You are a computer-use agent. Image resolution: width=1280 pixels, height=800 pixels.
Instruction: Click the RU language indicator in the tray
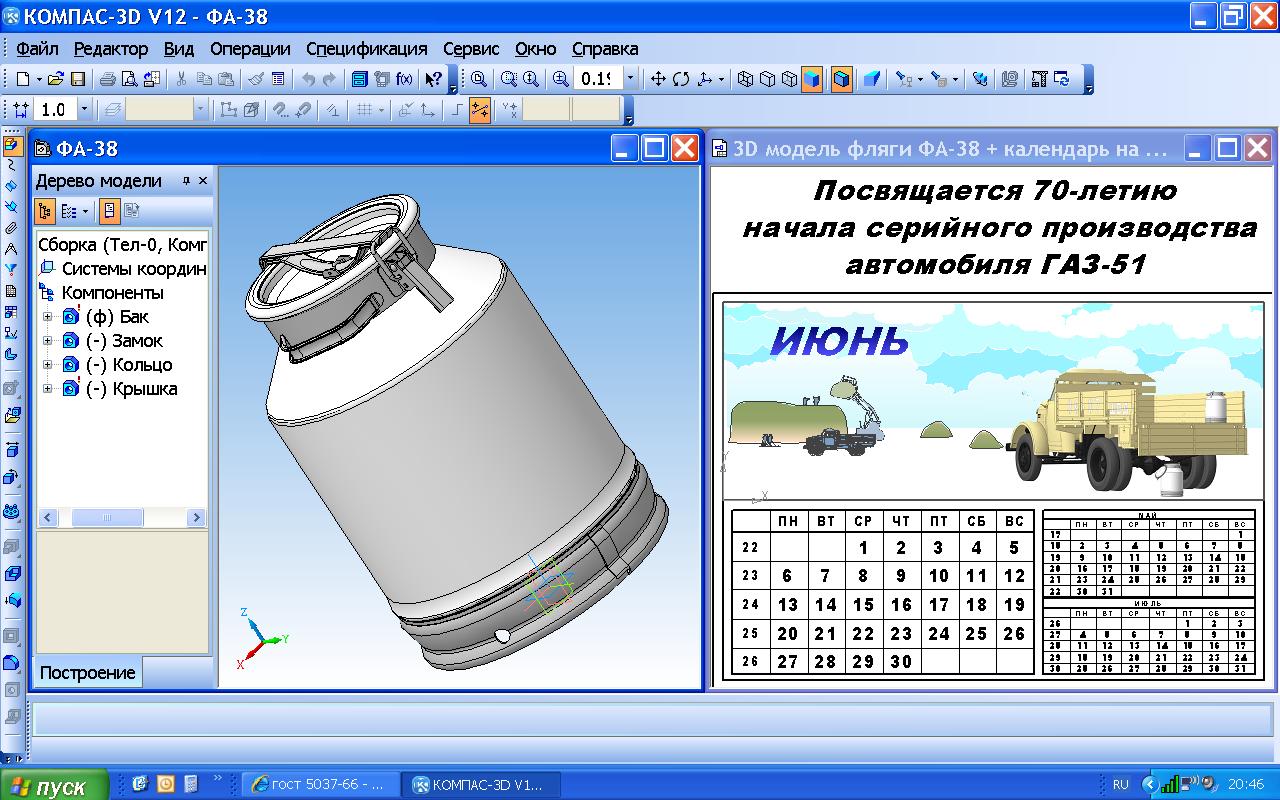pos(1121,785)
